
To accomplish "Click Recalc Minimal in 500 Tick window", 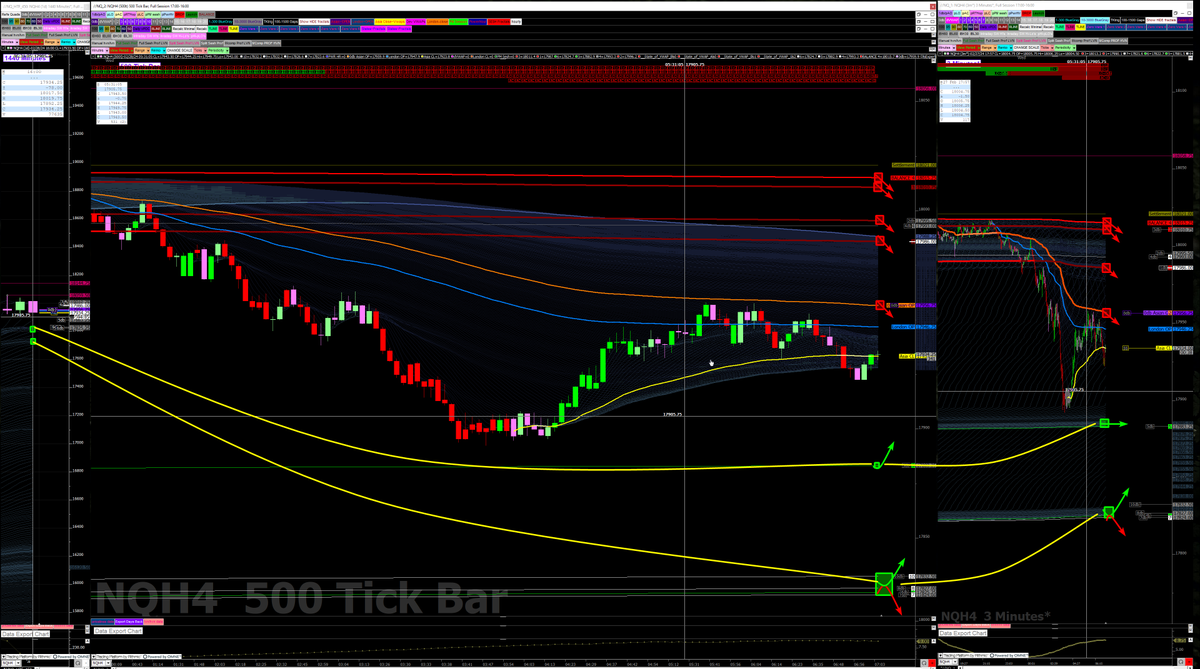I will (183, 28).
